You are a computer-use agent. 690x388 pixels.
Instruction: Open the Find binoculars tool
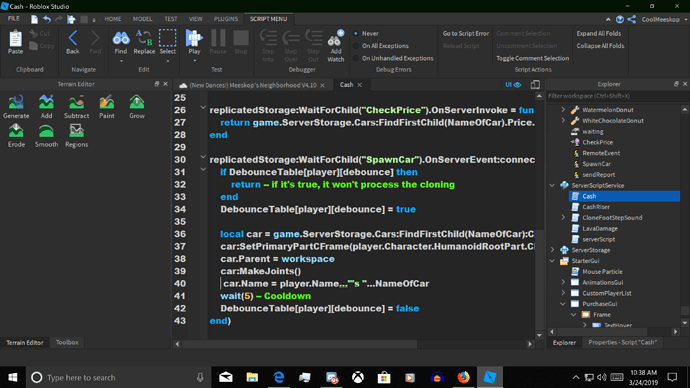point(121,39)
